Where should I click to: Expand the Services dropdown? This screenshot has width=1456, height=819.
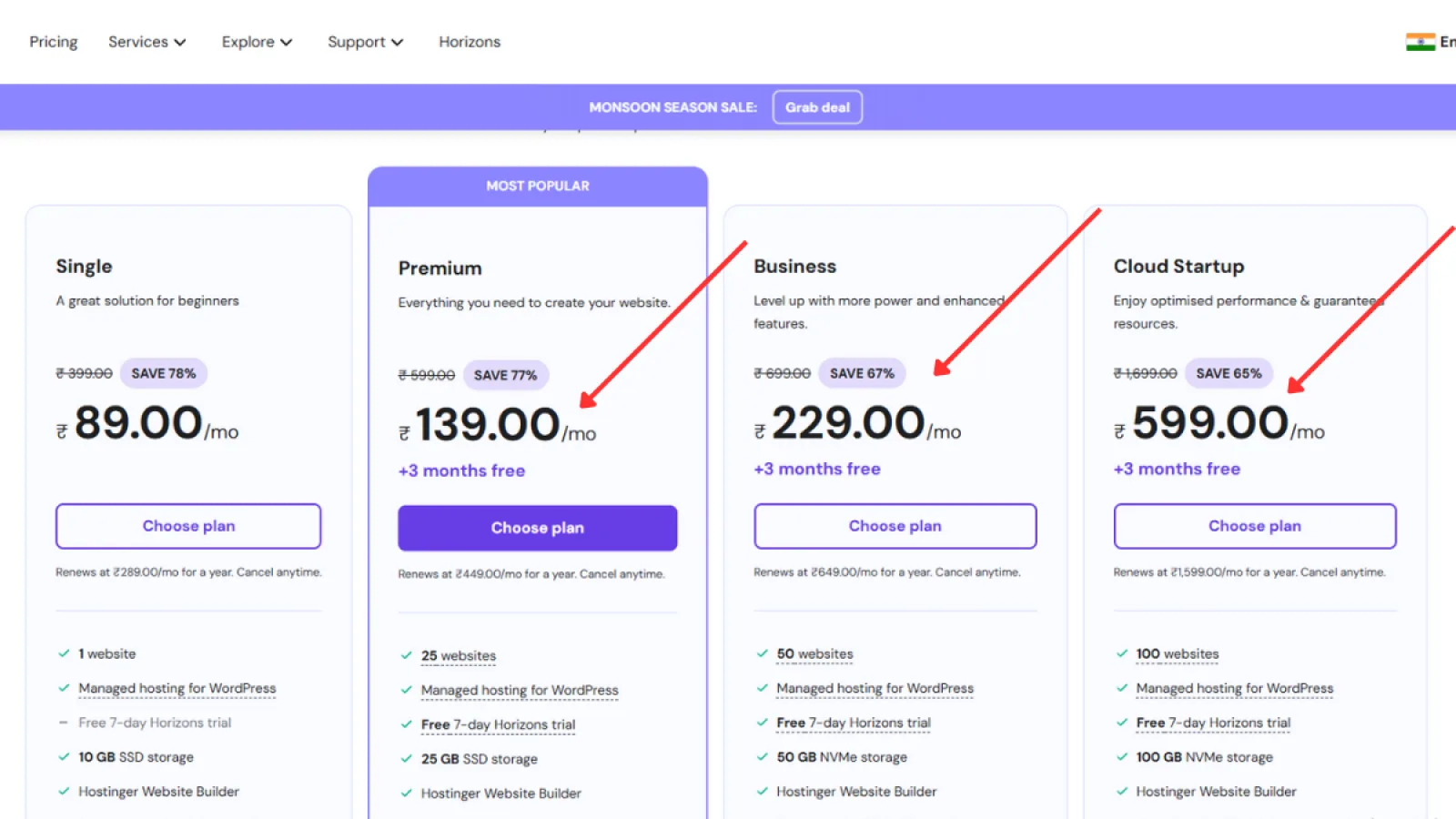pyautogui.click(x=147, y=42)
